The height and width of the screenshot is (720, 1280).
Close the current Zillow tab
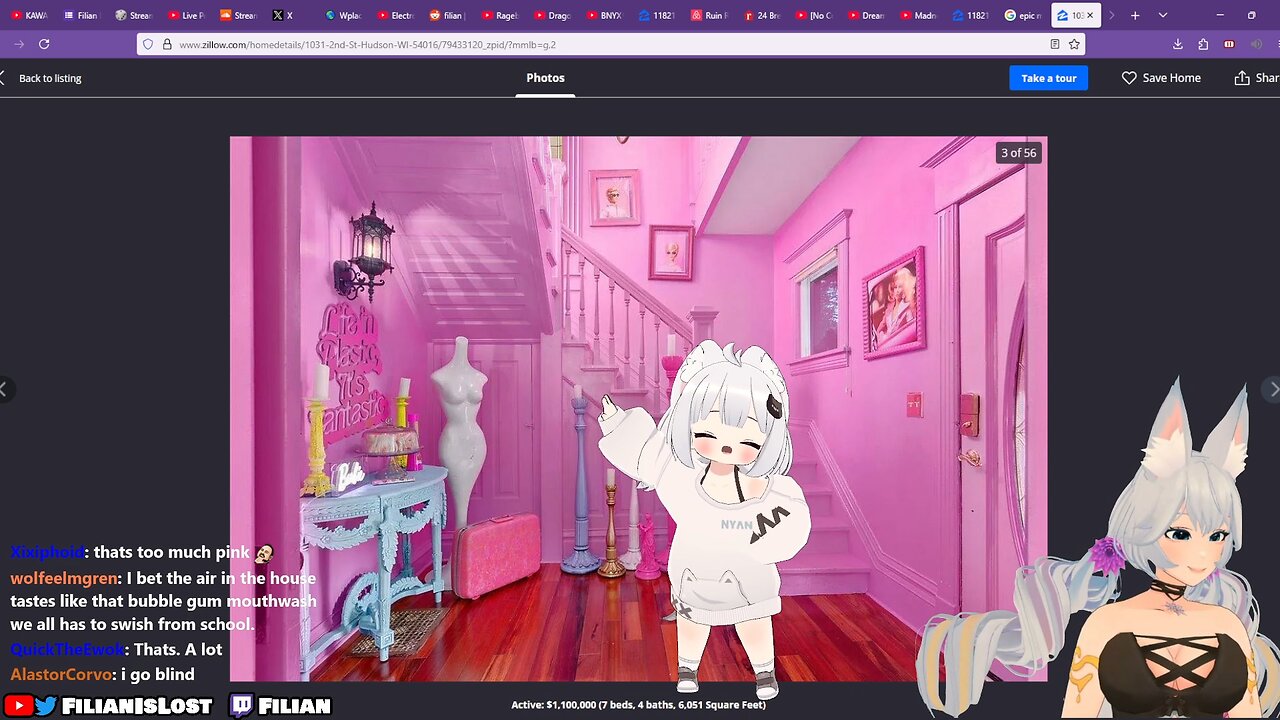(1090, 15)
